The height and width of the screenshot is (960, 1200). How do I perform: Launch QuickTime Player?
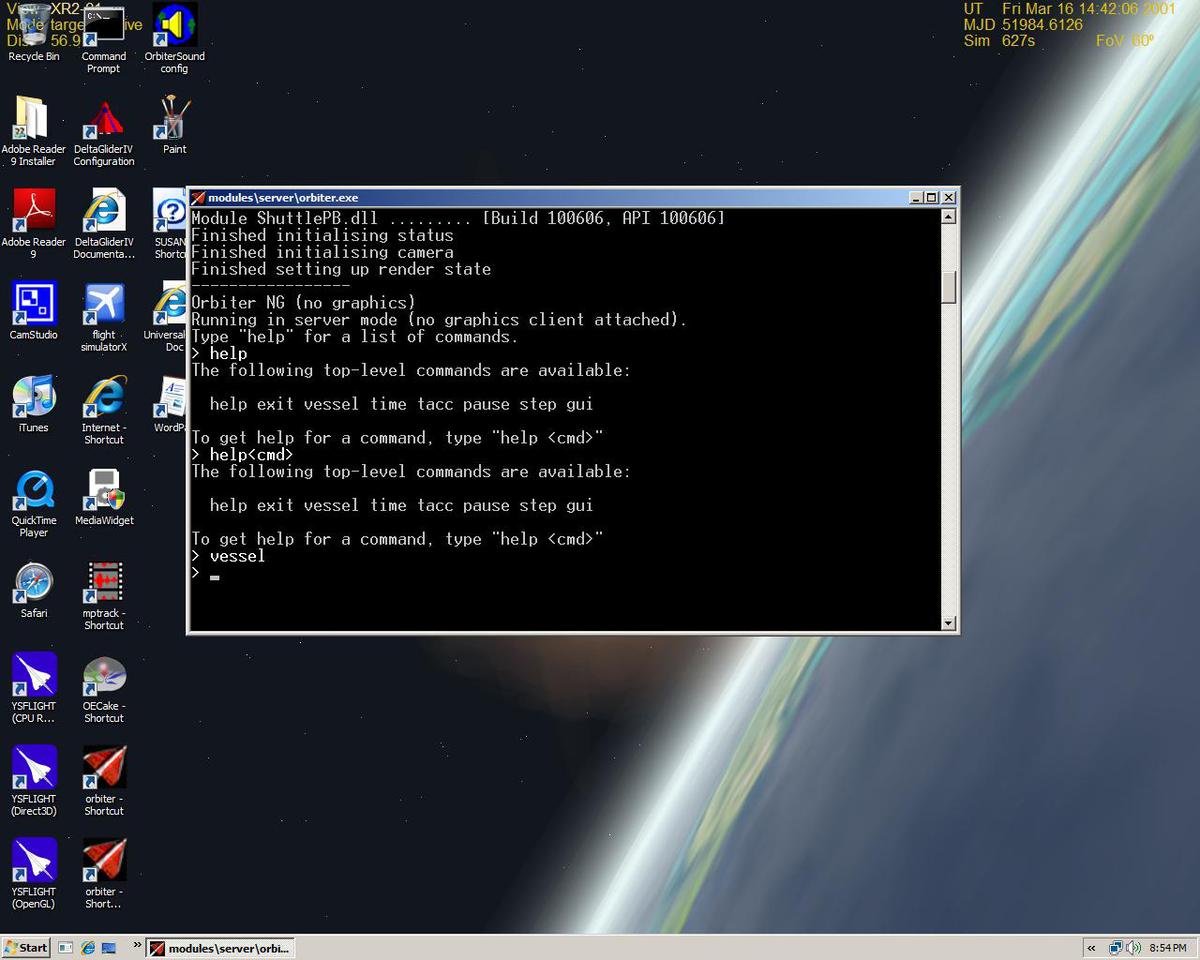(34, 502)
